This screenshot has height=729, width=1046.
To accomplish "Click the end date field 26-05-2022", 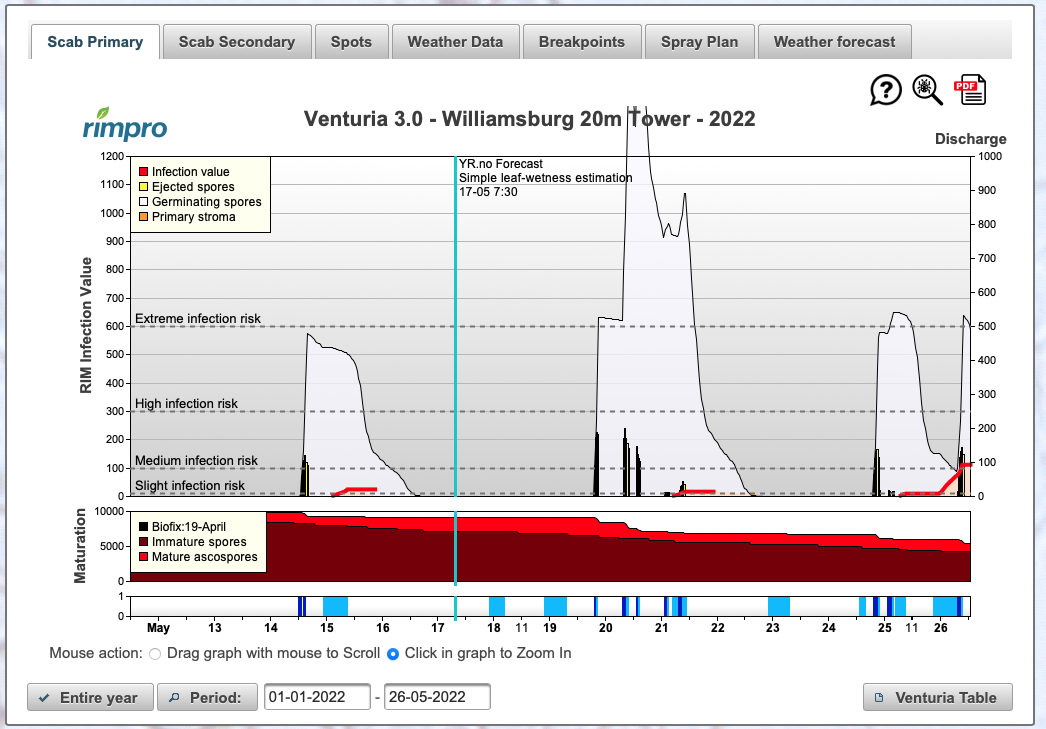I will (x=437, y=697).
